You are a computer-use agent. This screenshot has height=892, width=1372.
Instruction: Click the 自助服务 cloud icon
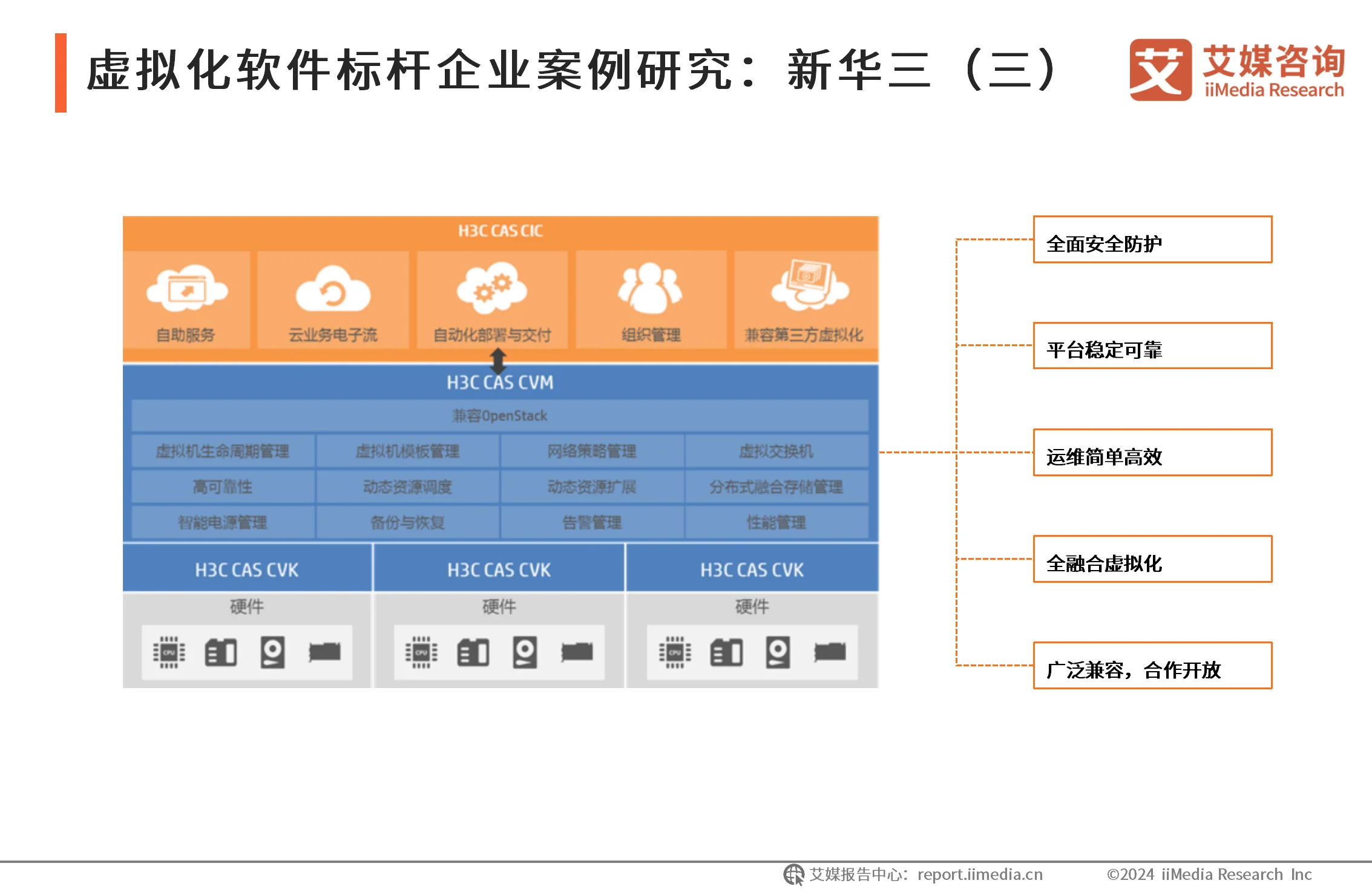(187, 288)
